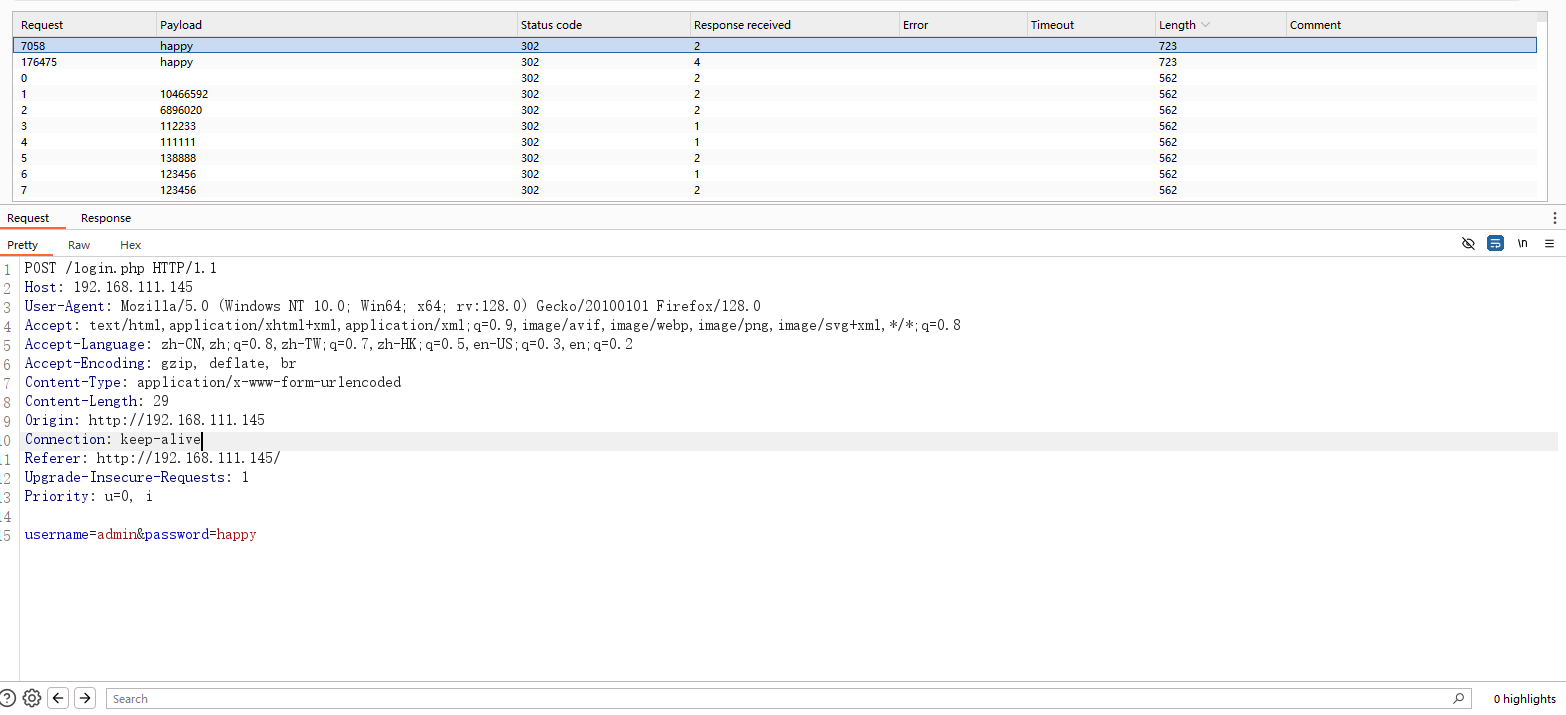This screenshot has width=1566, height=715.
Task: Switch to the Response tab
Action: pyautogui.click(x=106, y=218)
